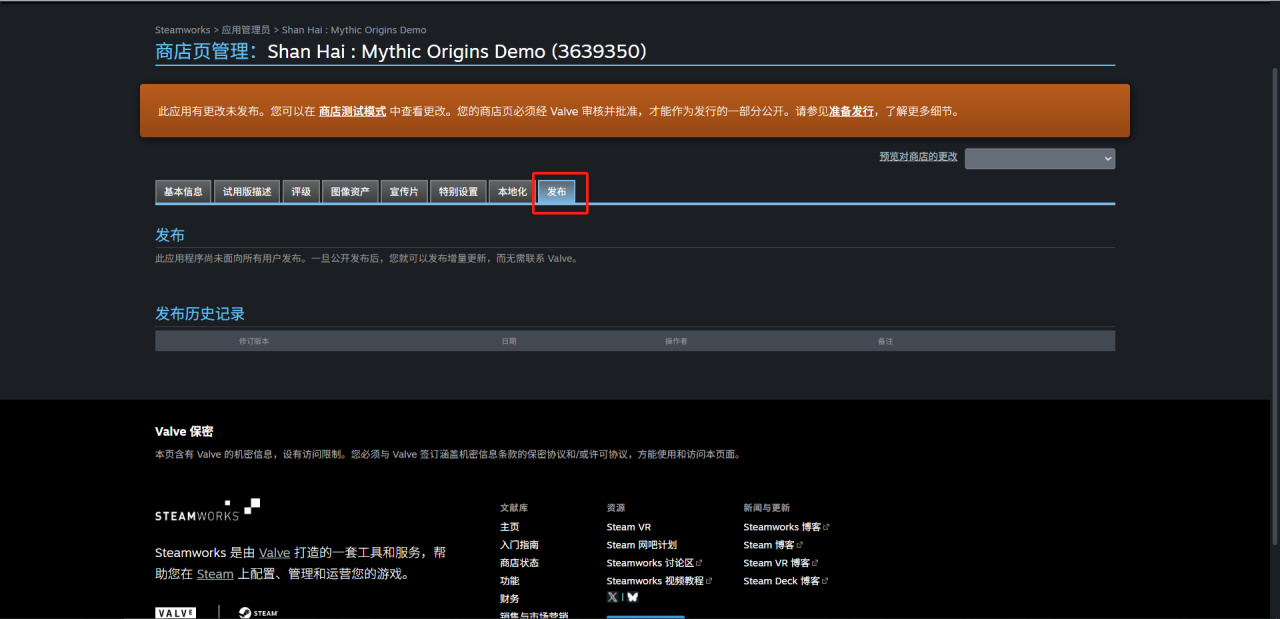Switch to the 基本信息 tab
This screenshot has width=1280, height=619.
pyautogui.click(x=183, y=192)
